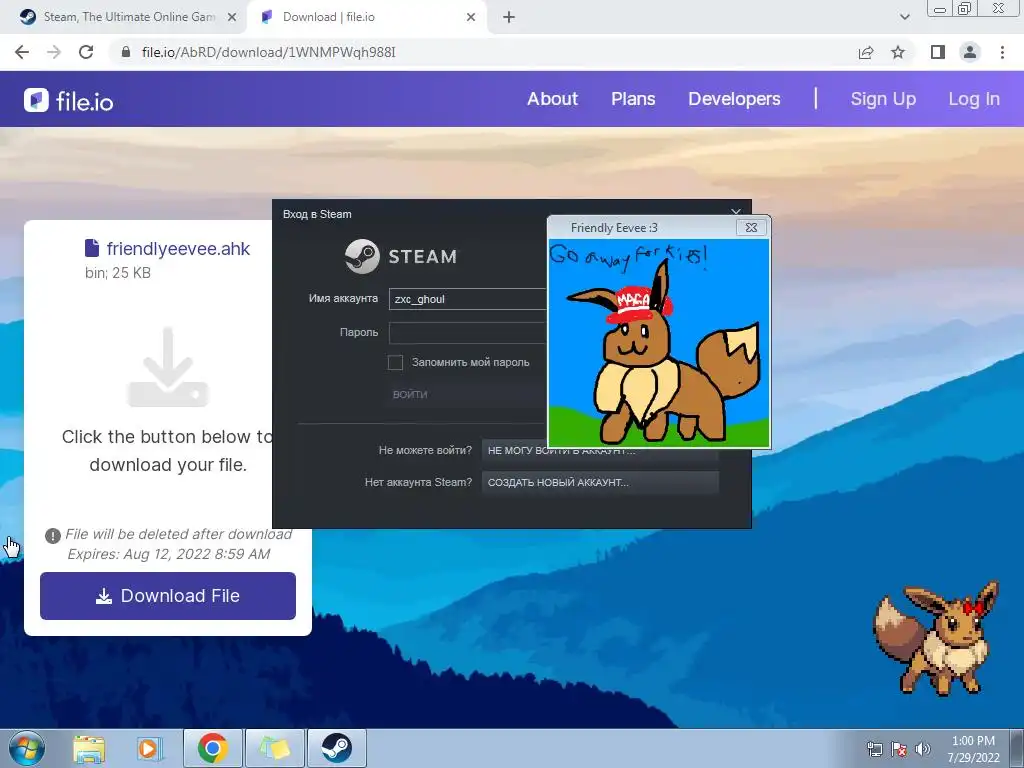Click the file document icon beside friendlyeevee.ahk

[92, 248]
